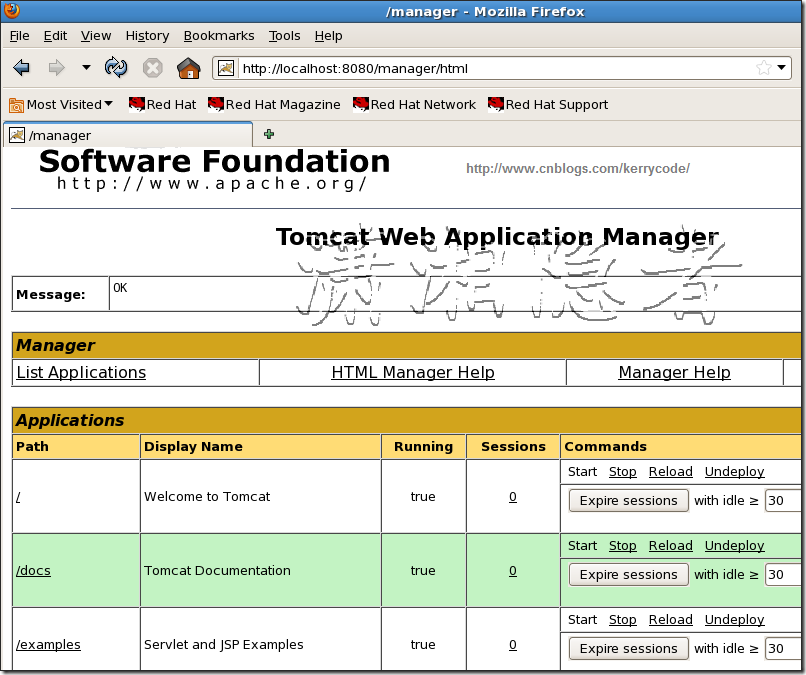
Task: Open the Tools menu
Action: (x=284, y=35)
